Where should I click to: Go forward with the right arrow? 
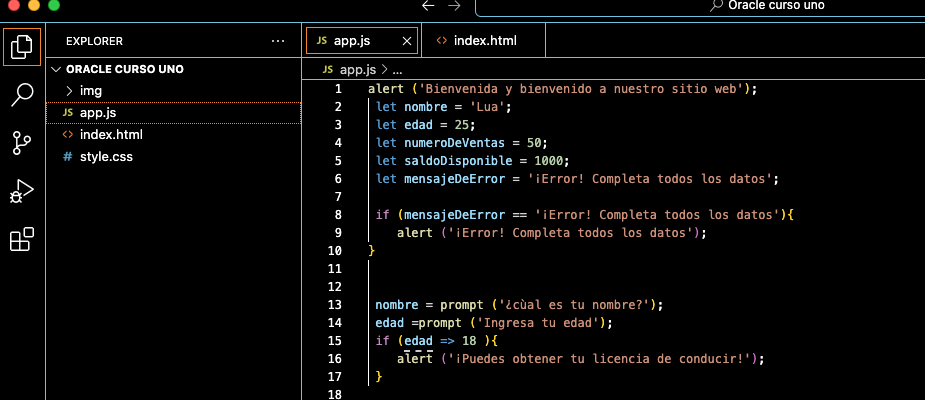pos(454,5)
